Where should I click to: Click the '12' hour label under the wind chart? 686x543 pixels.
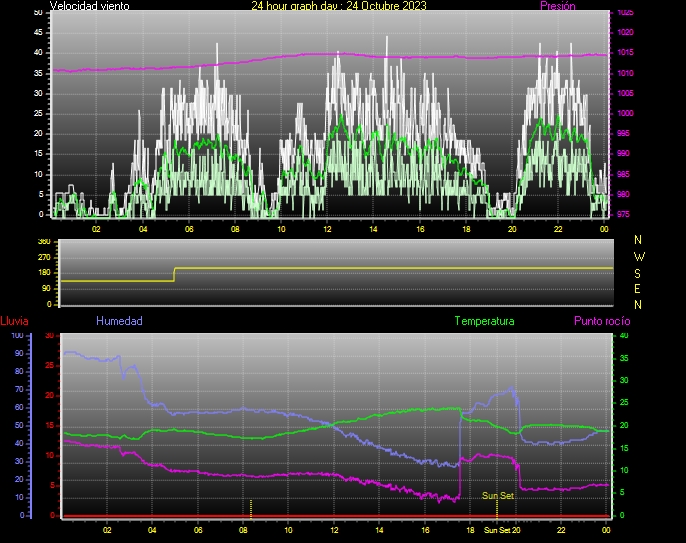[x=327, y=229]
